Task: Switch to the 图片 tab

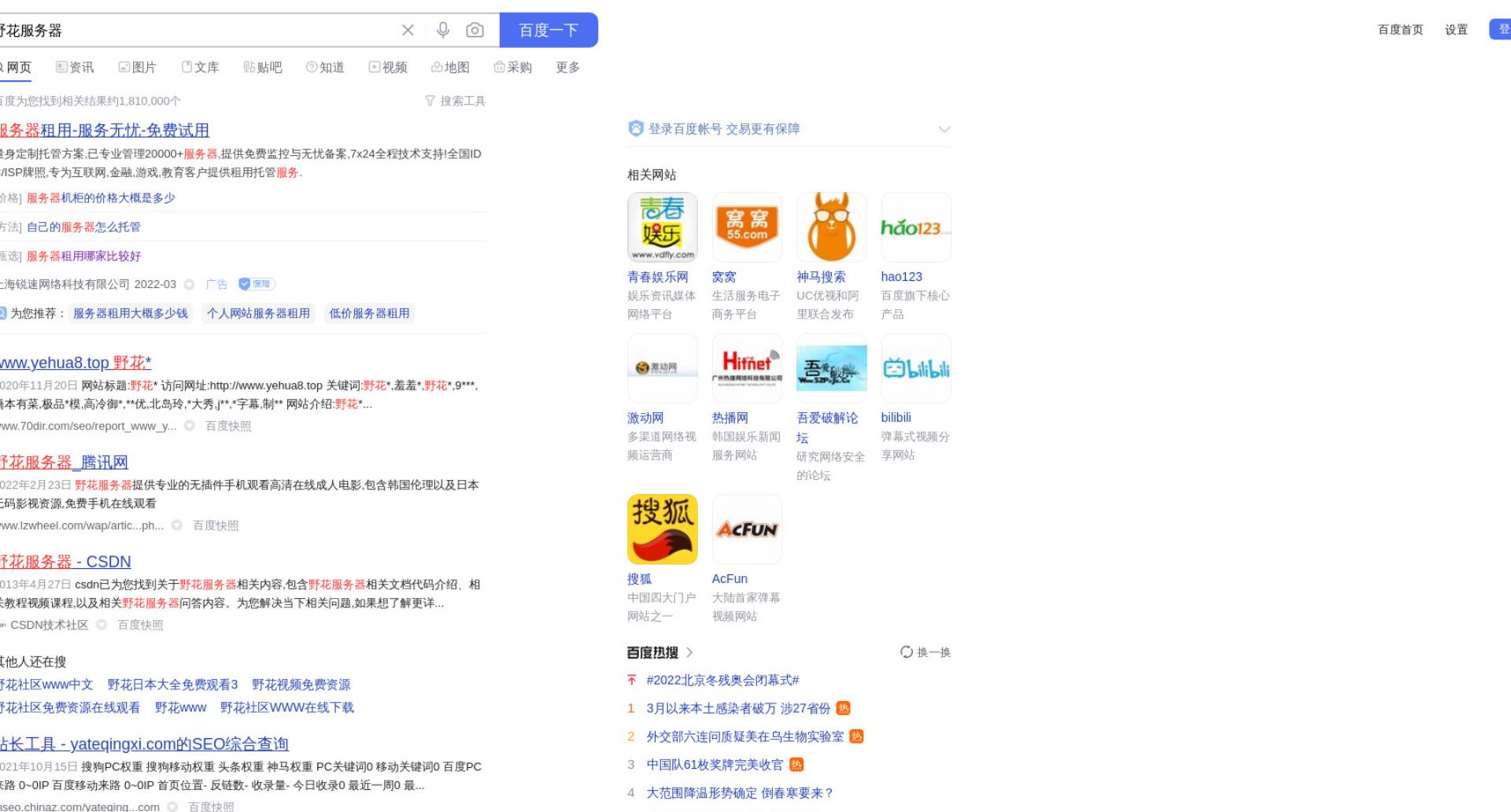Action: click(x=137, y=68)
